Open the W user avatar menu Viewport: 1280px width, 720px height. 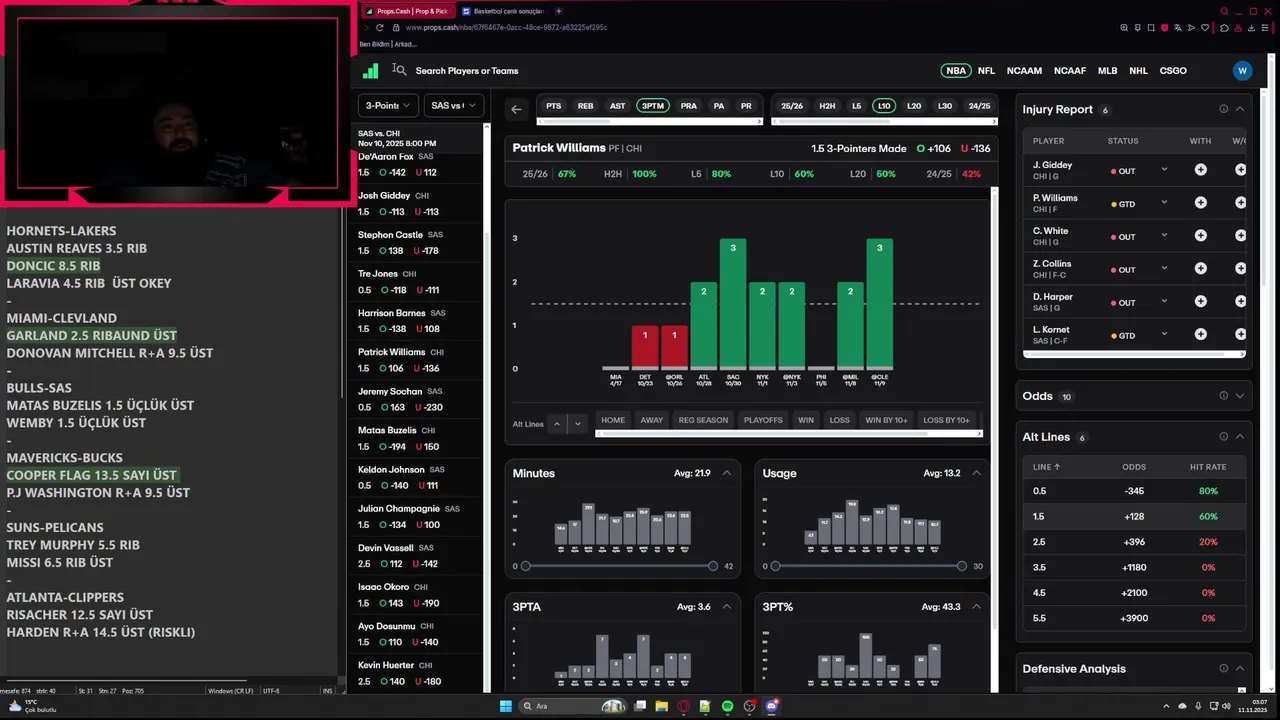1242,71
